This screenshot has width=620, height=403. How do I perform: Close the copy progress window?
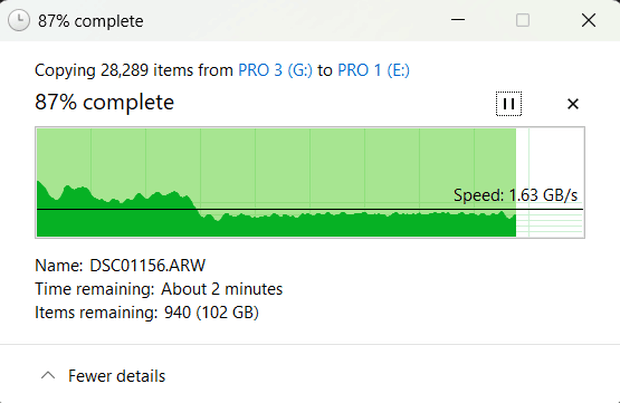pos(588,20)
